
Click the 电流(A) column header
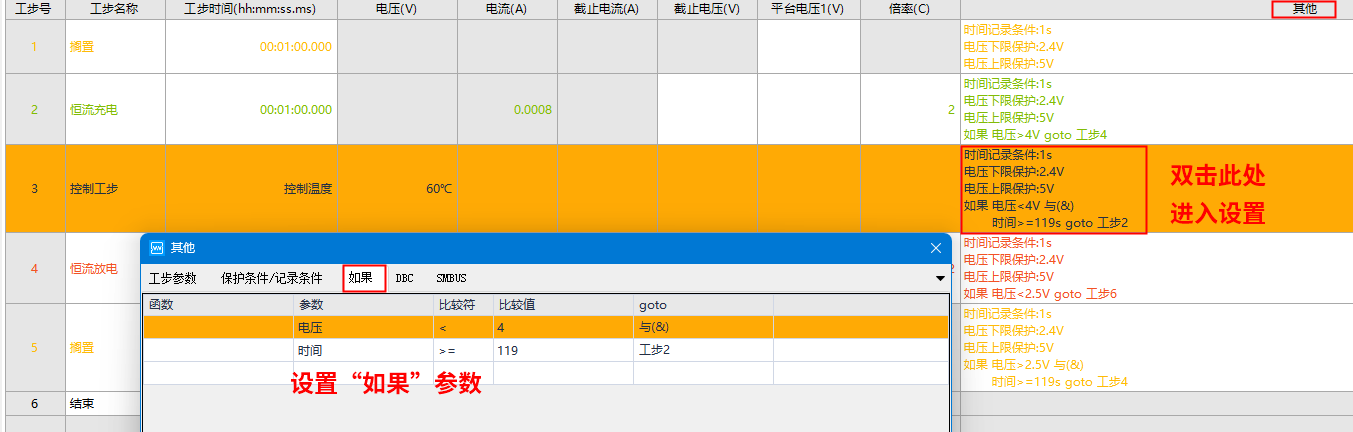[x=507, y=9]
